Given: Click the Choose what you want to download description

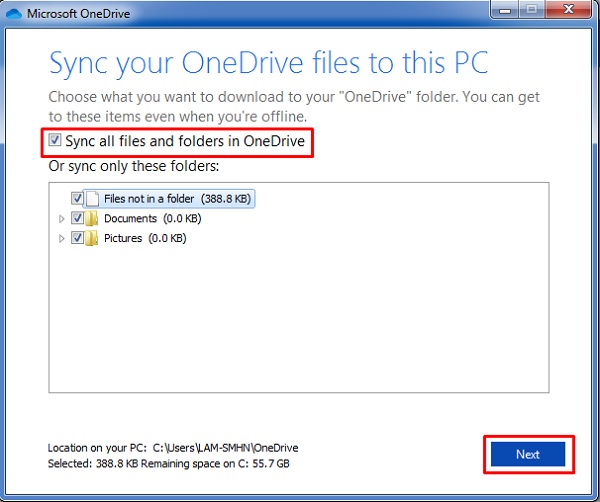Looking at the screenshot, I should tap(294, 106).
